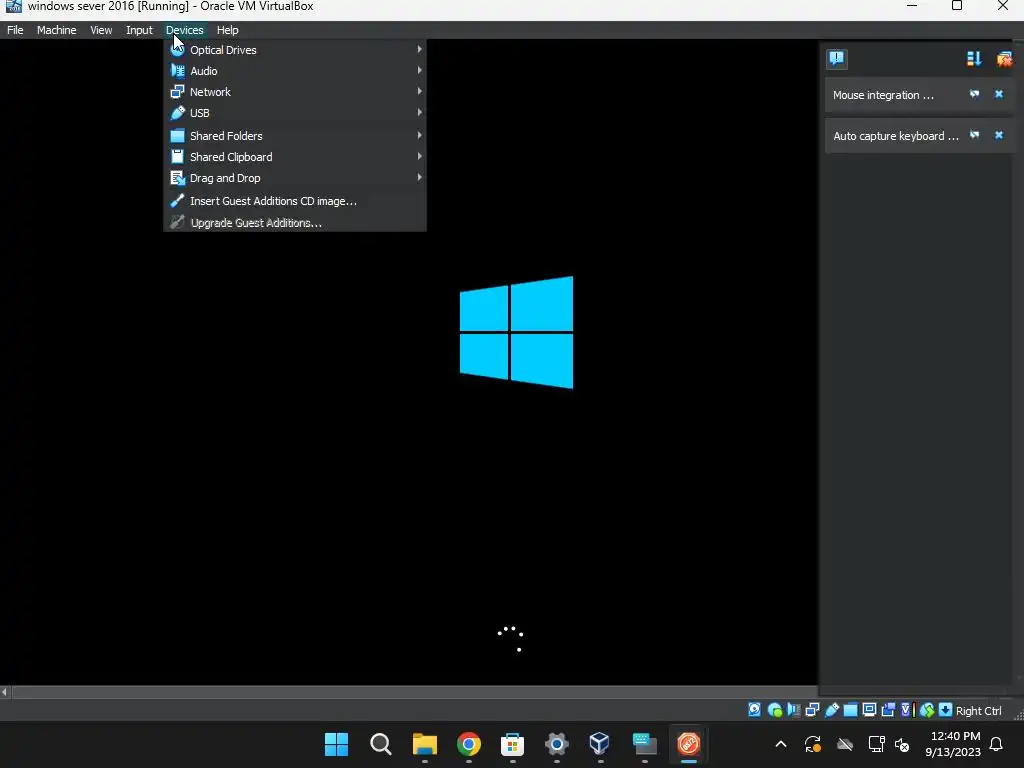Close the open Devices menu
This screenshot has height=768, width=1024.
click(x=184, y=30)
